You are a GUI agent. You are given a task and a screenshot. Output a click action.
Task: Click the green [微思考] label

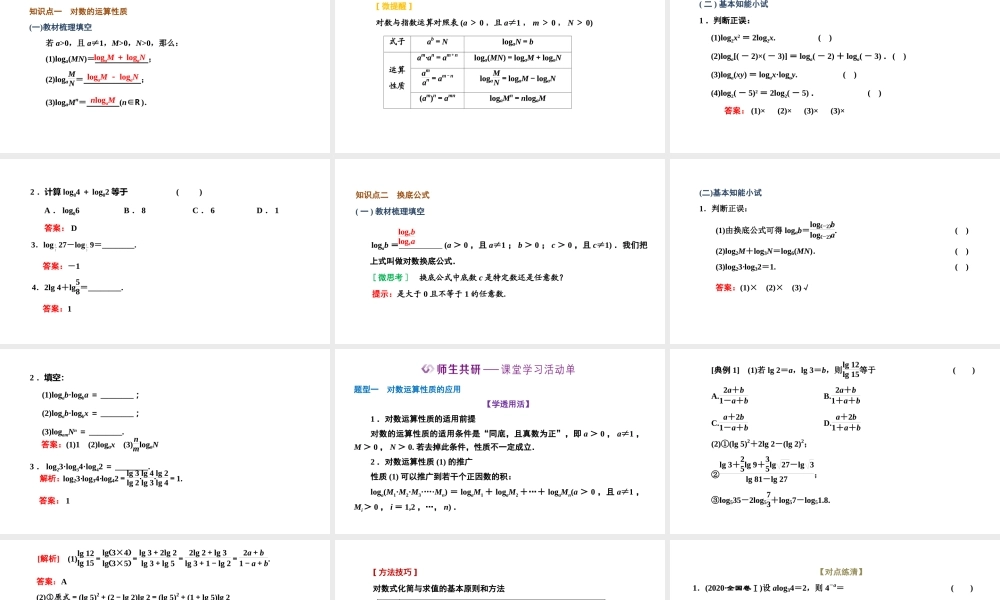pyautogui.click(x=390, y=277)
